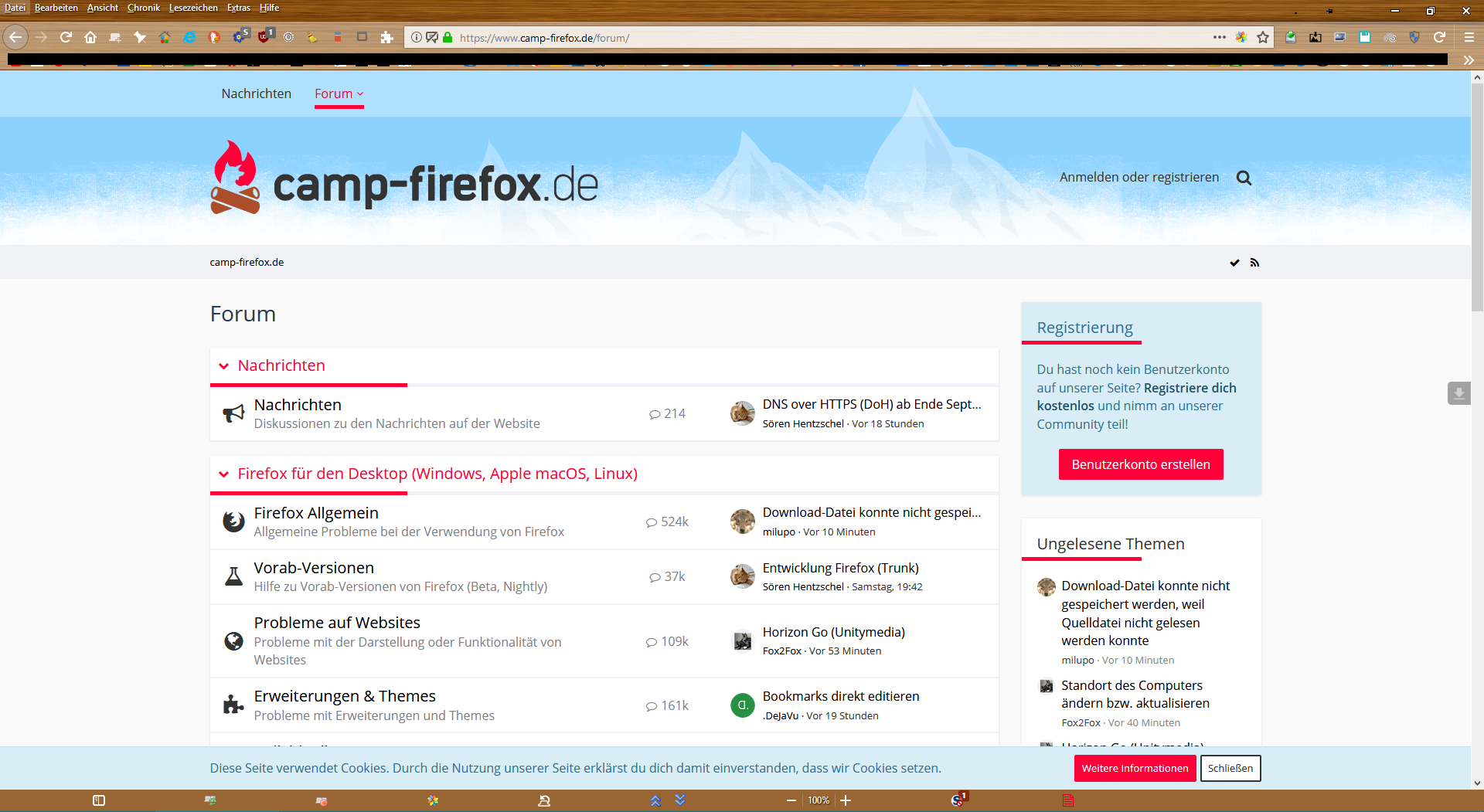Open the 'DNS over HTTPS (DoH) ab Ende Sept...' thread
This screenshot has height=812, width=1484.
click(872, 404)
